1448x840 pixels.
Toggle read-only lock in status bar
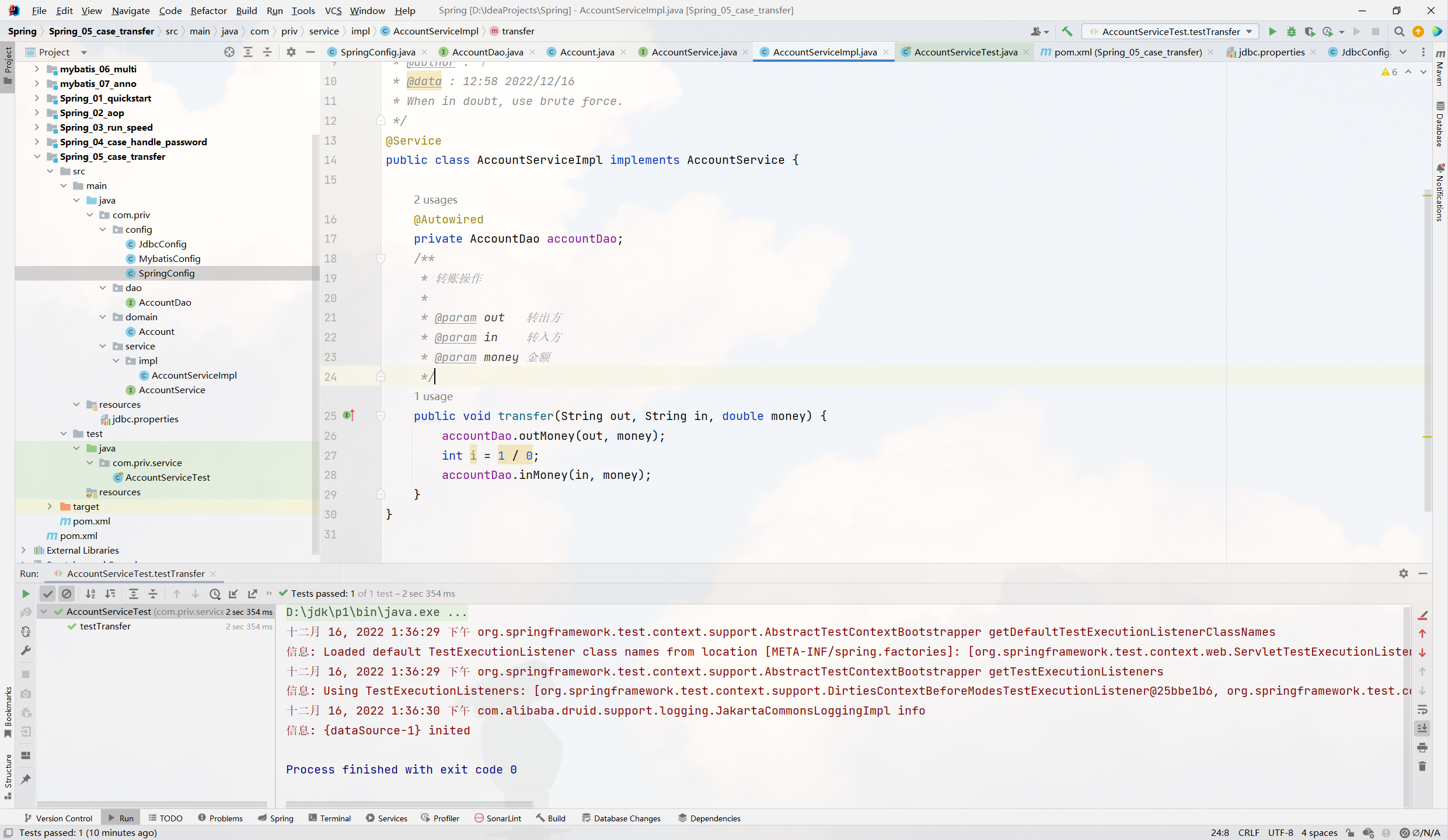[1350, 833]
